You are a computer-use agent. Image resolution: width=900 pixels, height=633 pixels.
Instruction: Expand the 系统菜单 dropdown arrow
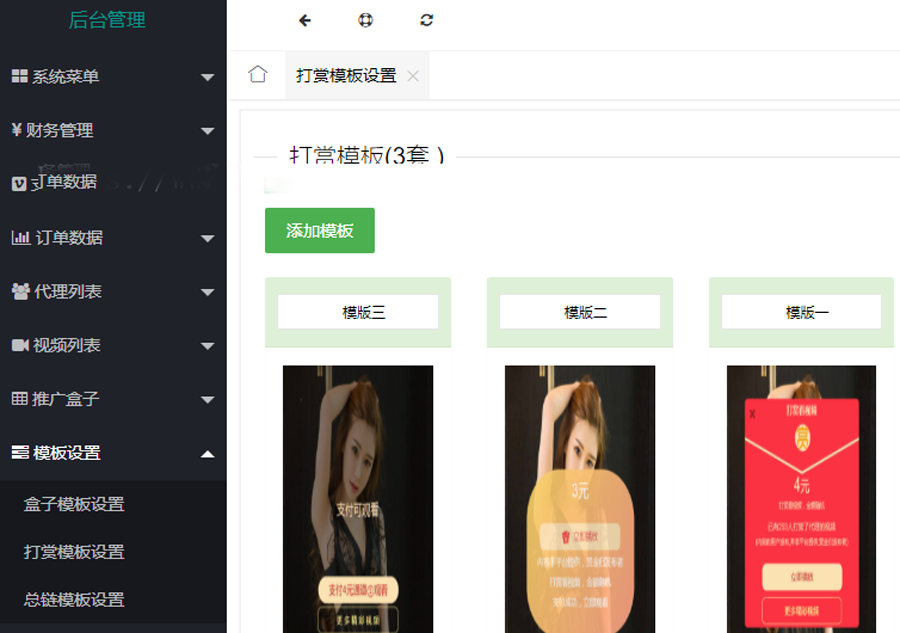tap(207, 77)
